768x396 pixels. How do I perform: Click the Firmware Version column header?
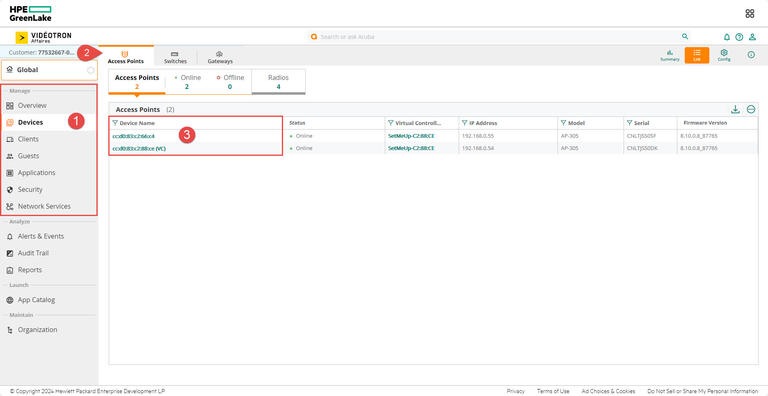pos(705,123)
